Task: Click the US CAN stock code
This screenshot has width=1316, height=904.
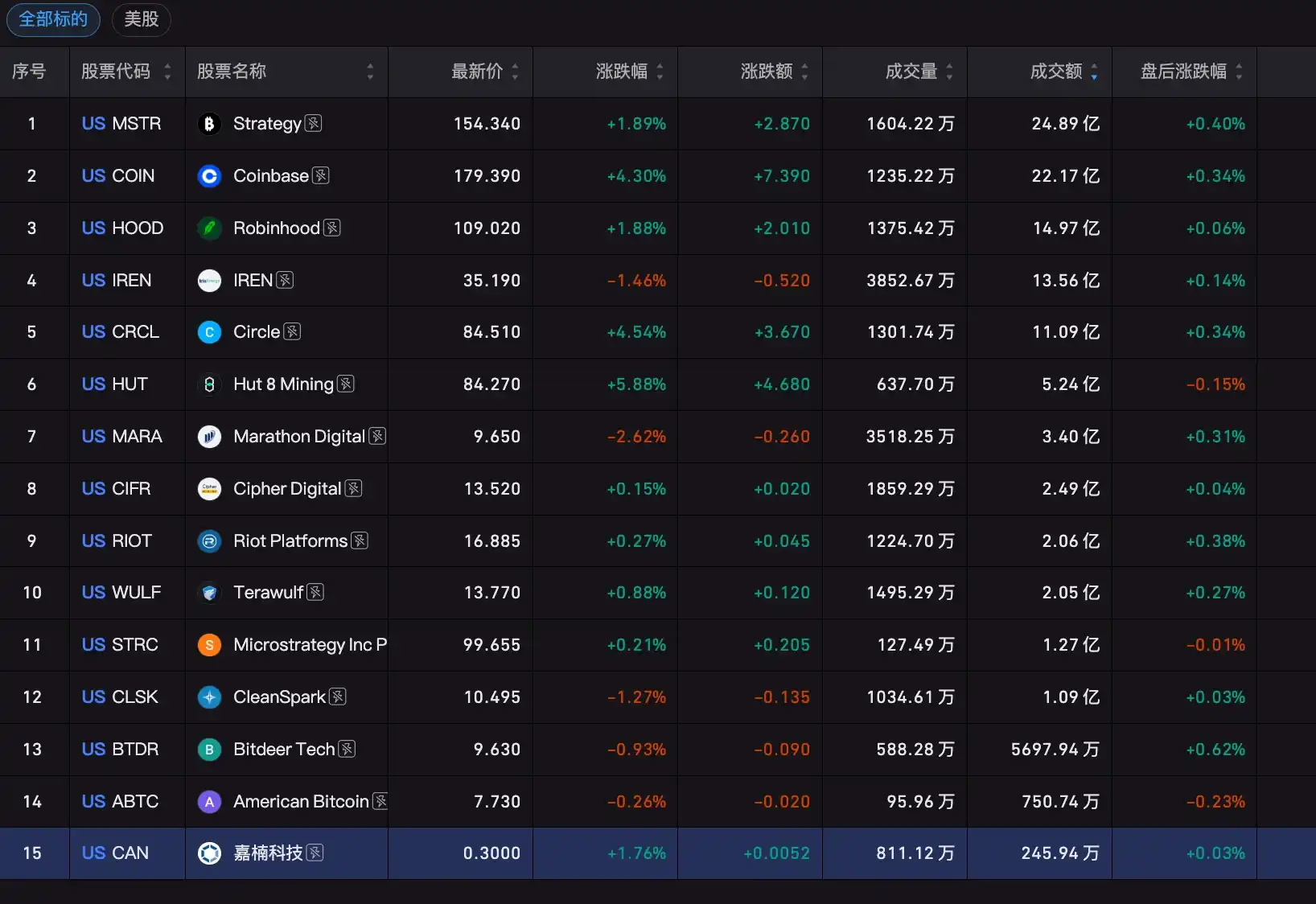Action: coord(115,853)
